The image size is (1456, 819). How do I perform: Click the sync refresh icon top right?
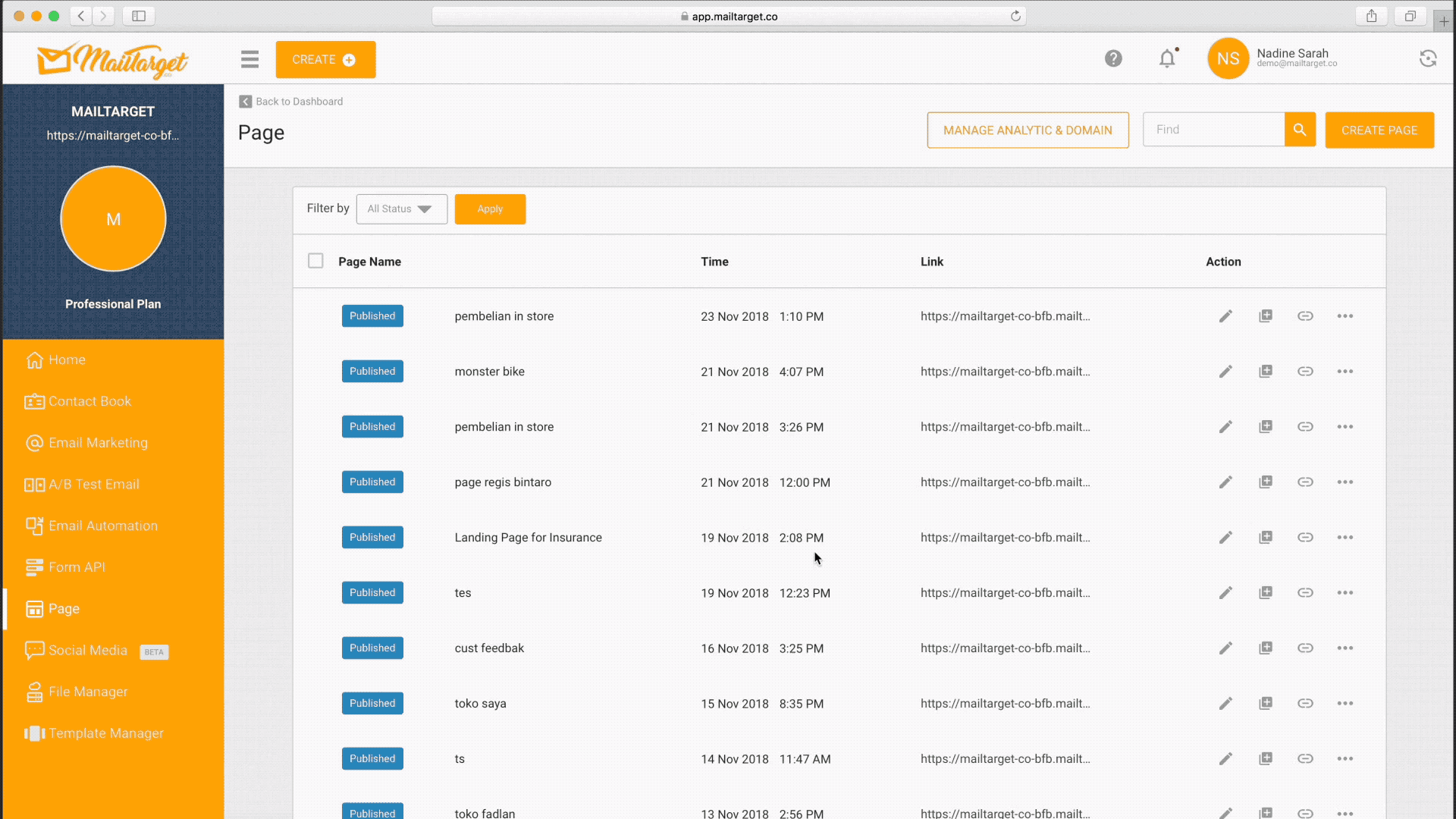click(1428, 58)
